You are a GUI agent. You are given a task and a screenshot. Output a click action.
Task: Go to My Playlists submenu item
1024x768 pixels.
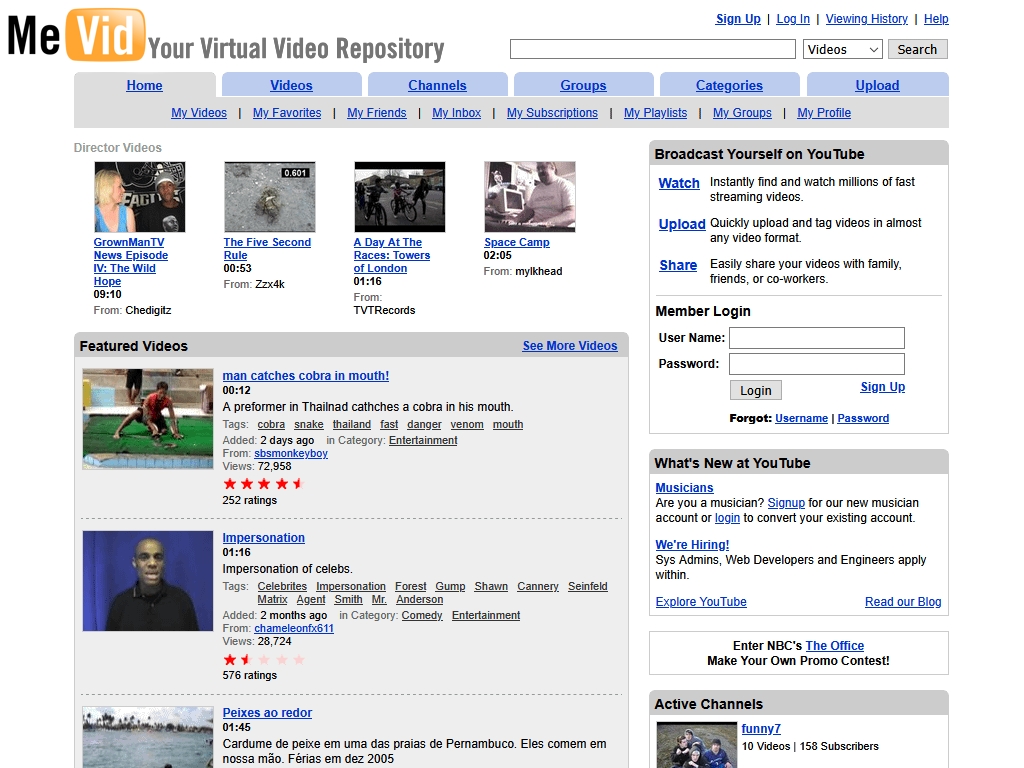(655, 113)
